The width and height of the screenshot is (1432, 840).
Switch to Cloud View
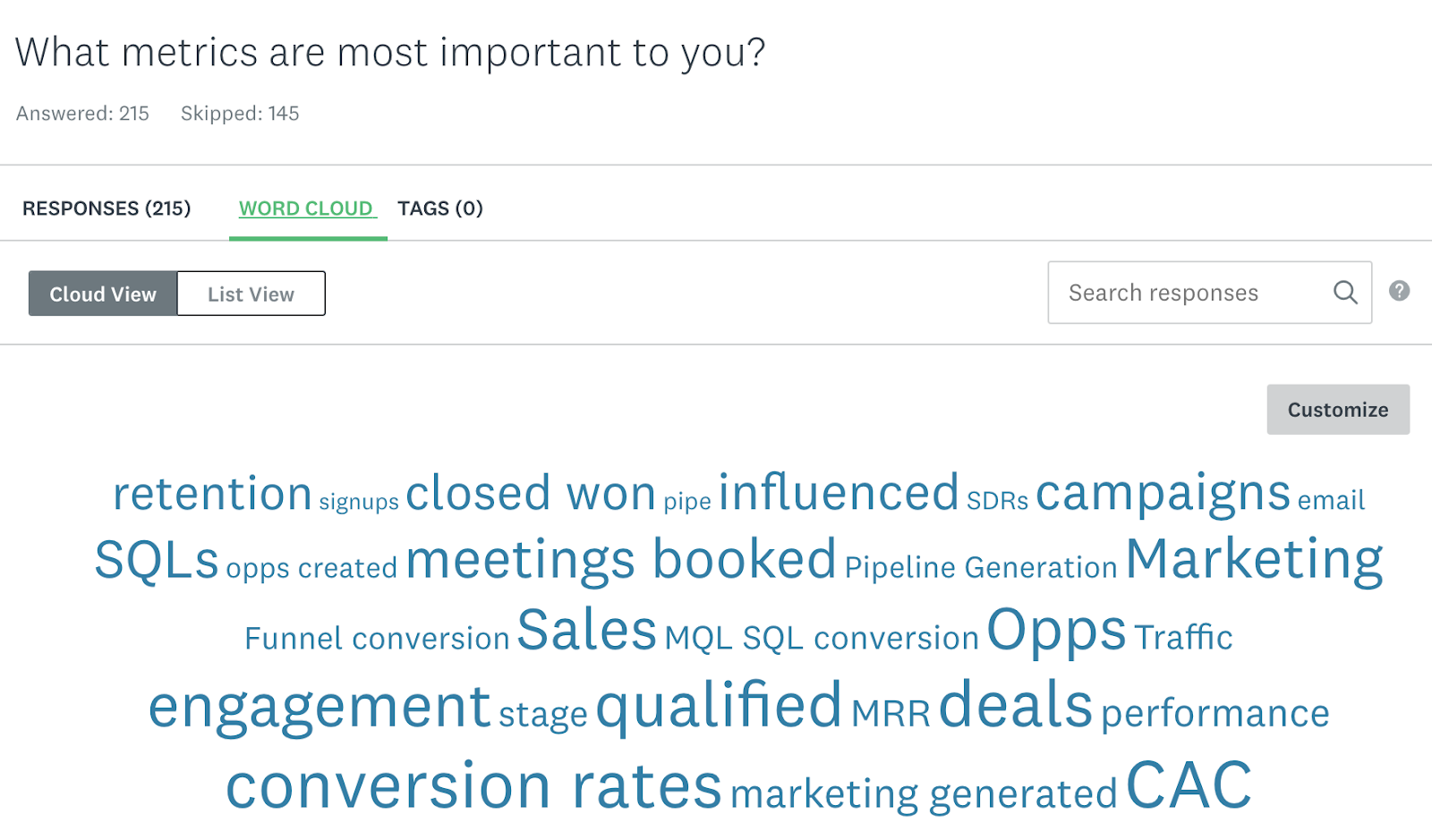tap(103, 293)
